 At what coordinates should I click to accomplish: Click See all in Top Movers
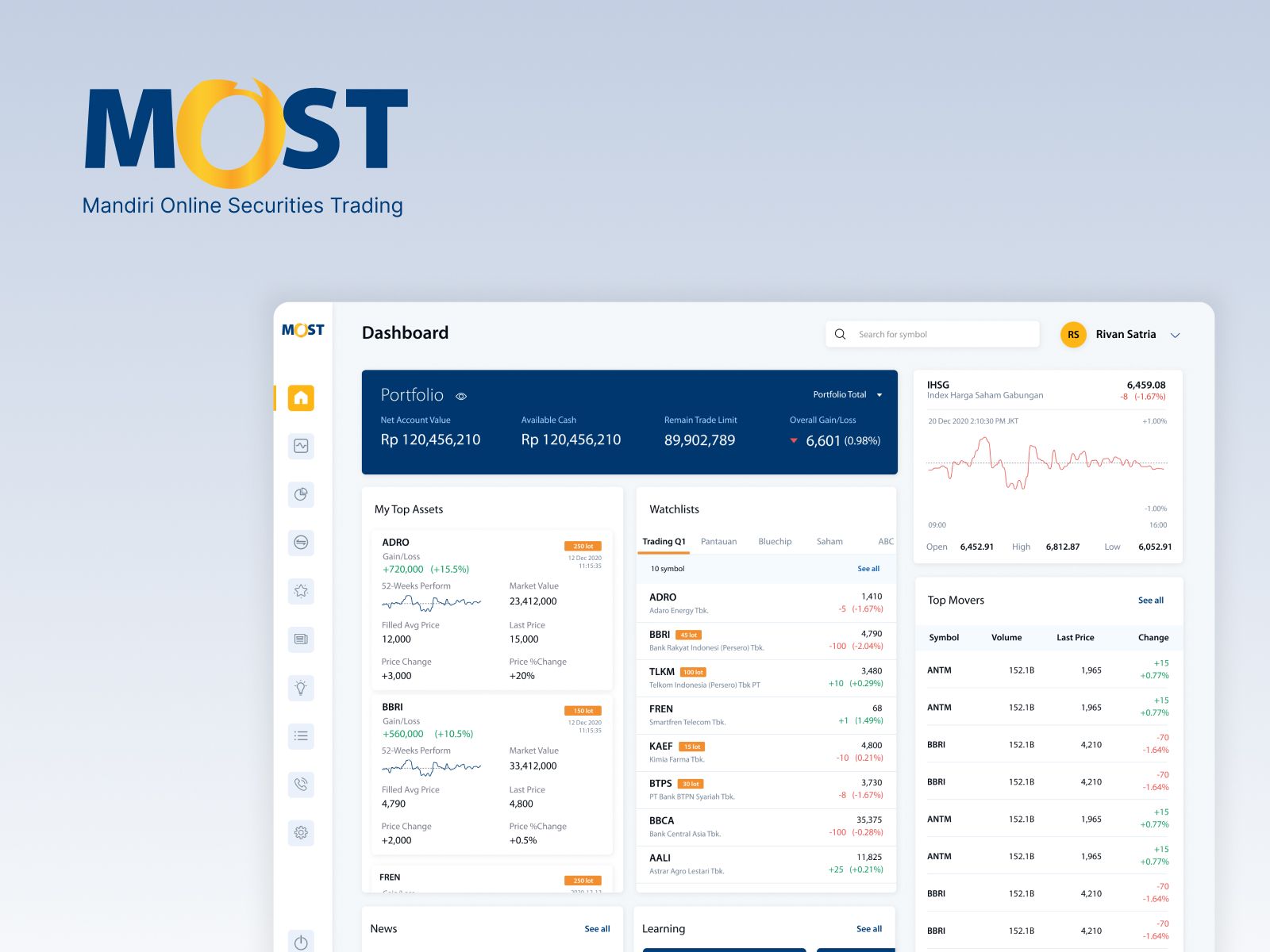[x=1151, y=601]
